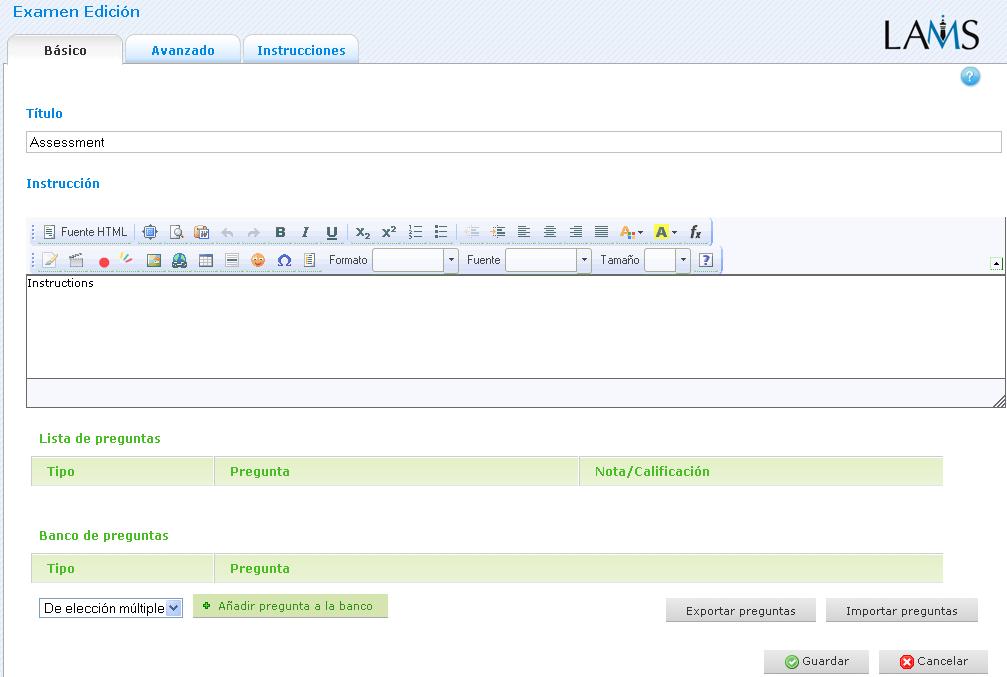Click the Título input field
This screenshot has width=1007, height=677.
[513, 142]
